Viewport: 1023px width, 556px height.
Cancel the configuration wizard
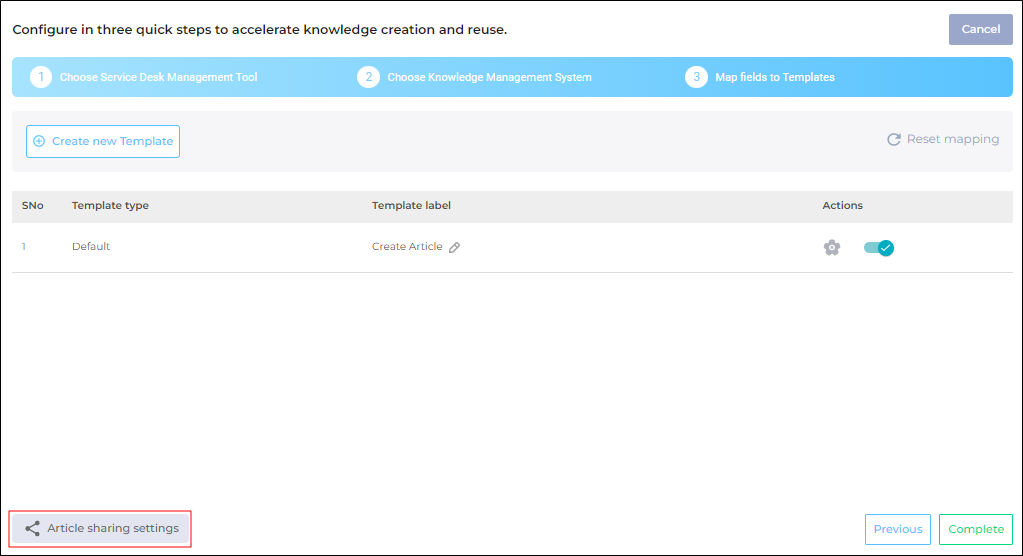[981, 29]
